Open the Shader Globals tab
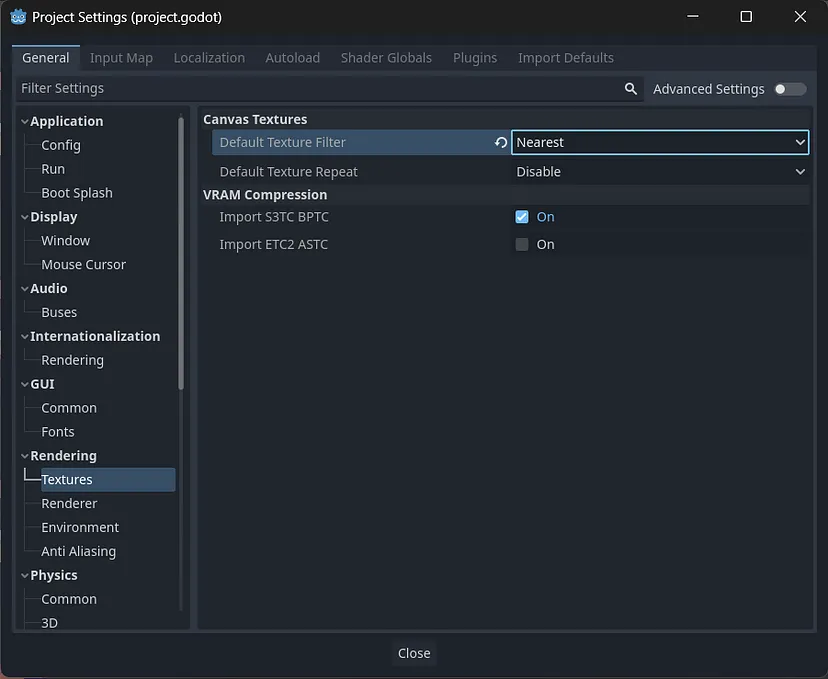 coord(386,58)
